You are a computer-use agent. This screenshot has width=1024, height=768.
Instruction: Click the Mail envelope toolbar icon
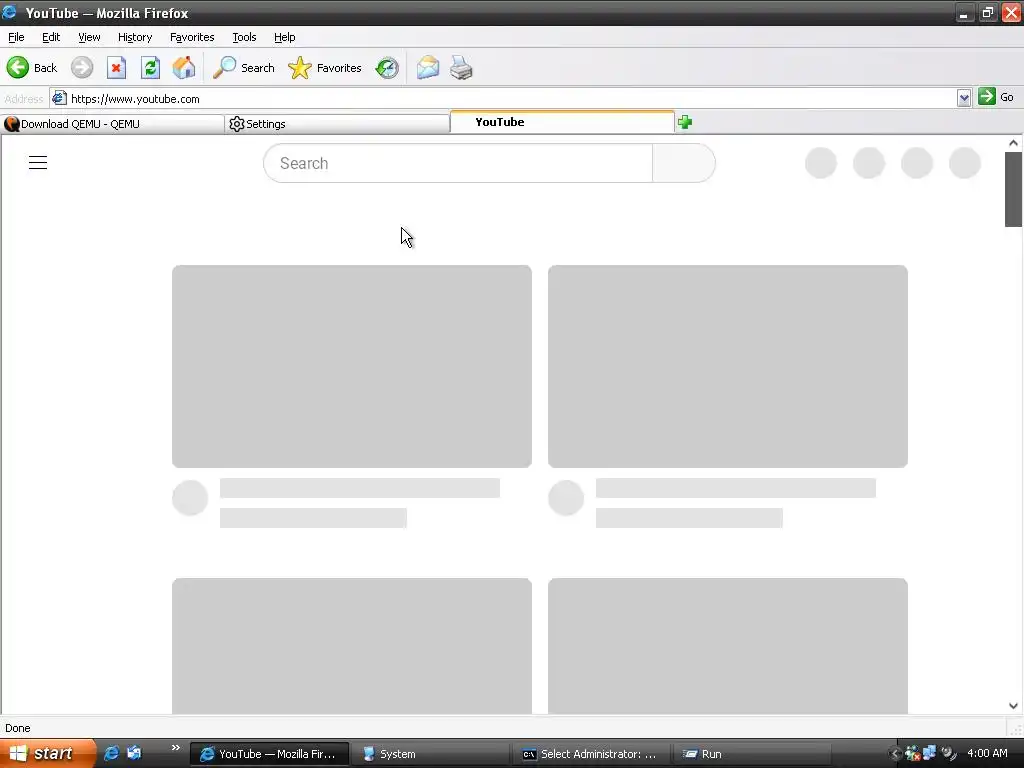click(x=428, y=67)
